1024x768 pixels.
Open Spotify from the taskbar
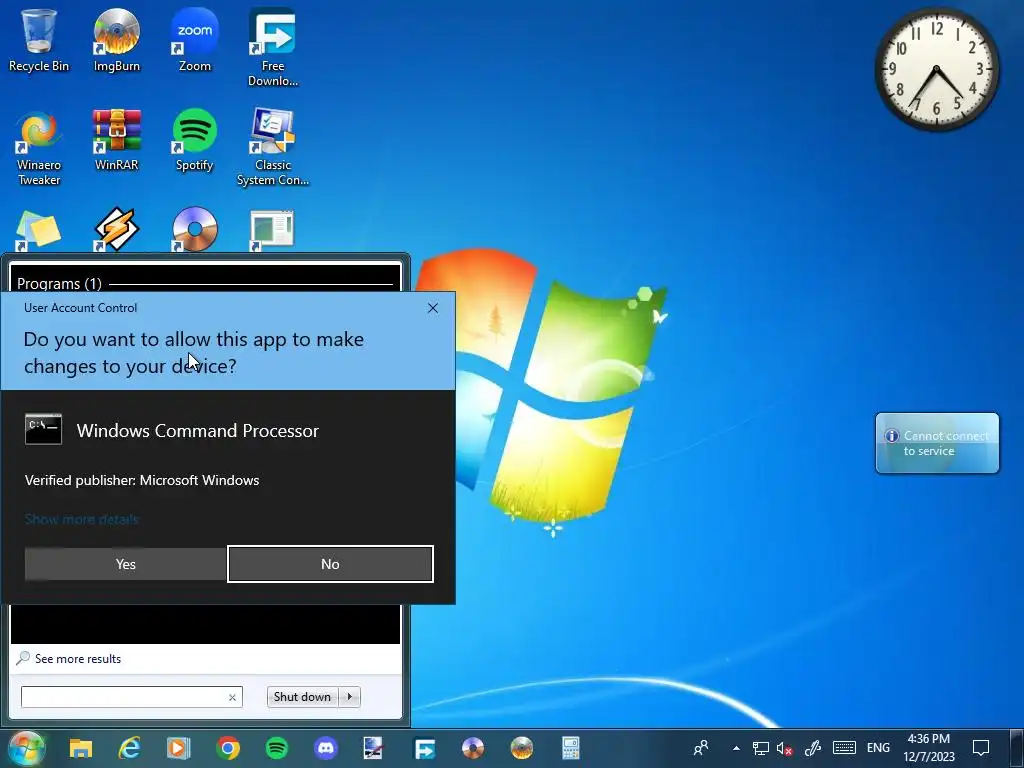point(277,748)
